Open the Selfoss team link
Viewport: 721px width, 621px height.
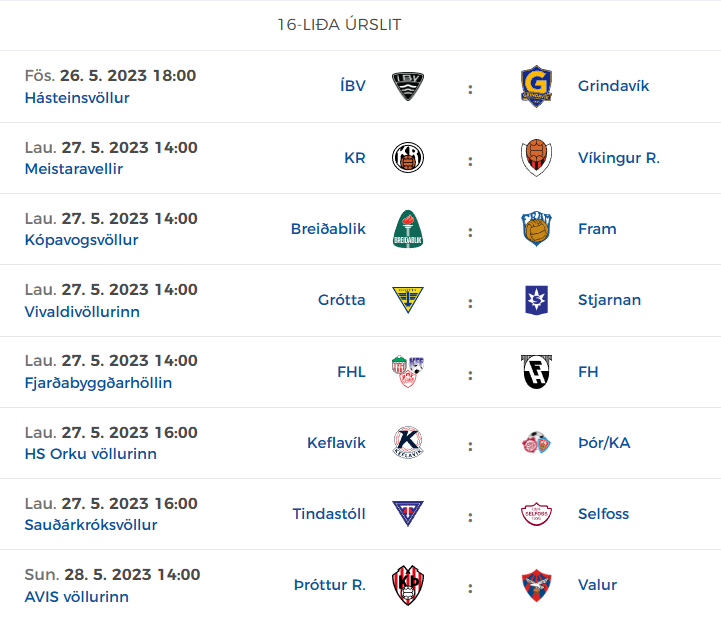click(x=603, y=514)
